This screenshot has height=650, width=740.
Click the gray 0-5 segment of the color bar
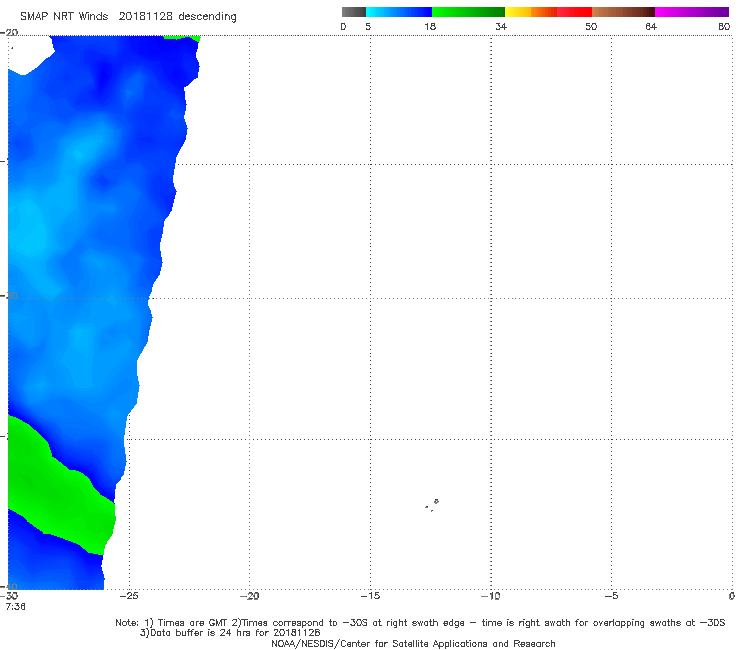point(354,12)
